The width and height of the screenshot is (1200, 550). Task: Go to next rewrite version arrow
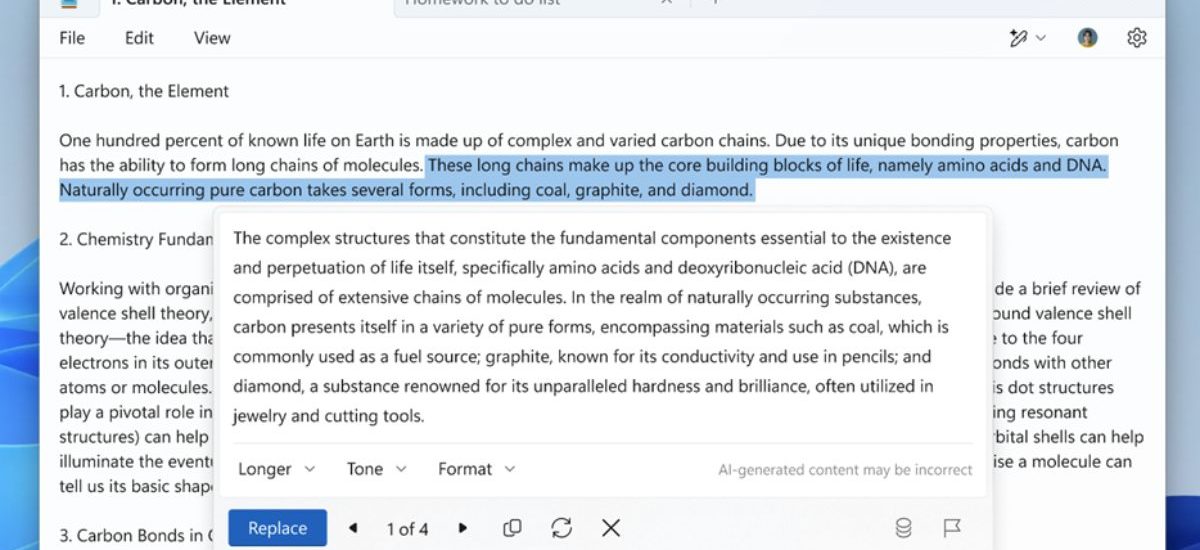pyautogui.click(x=462, y=528)
